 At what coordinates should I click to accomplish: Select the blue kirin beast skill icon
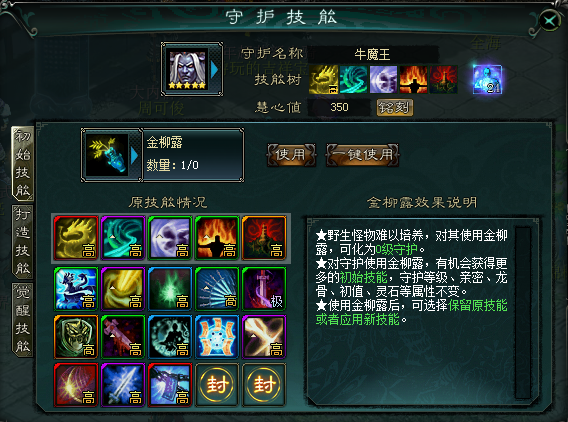(x=76, y=289)
